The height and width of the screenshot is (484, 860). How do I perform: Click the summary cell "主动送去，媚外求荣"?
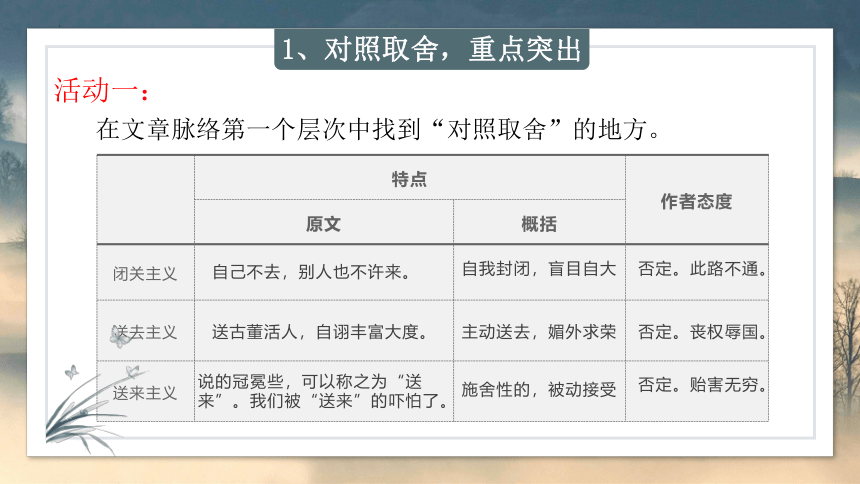pyautogui.click(x=539, y=331)
